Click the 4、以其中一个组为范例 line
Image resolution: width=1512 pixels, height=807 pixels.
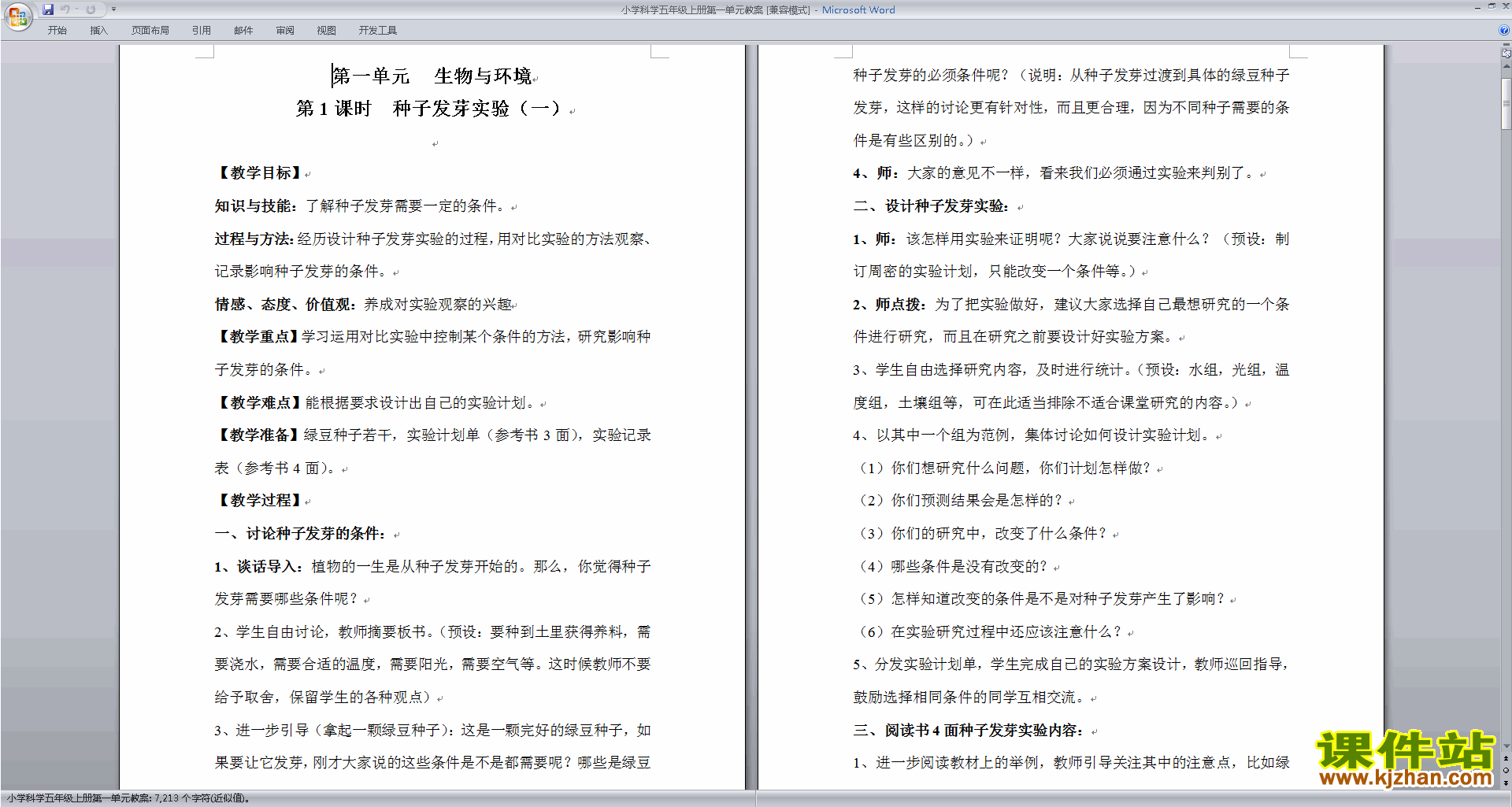[1032, 435]
